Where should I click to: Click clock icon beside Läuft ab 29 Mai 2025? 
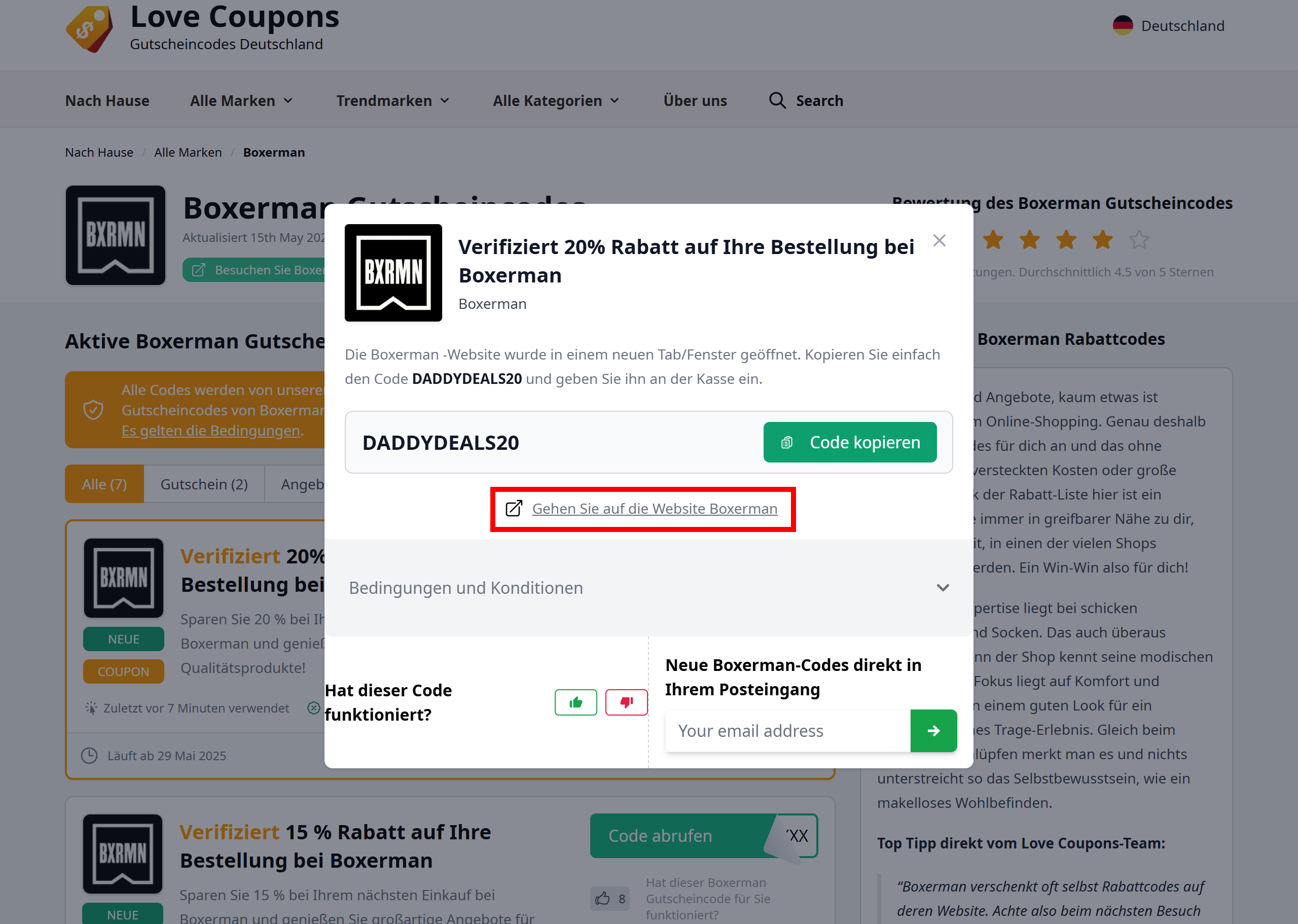89,756
